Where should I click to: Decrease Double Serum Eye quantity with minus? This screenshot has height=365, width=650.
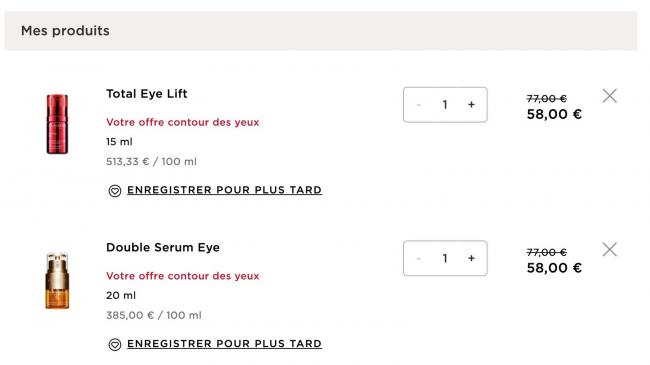click(419, 258)
